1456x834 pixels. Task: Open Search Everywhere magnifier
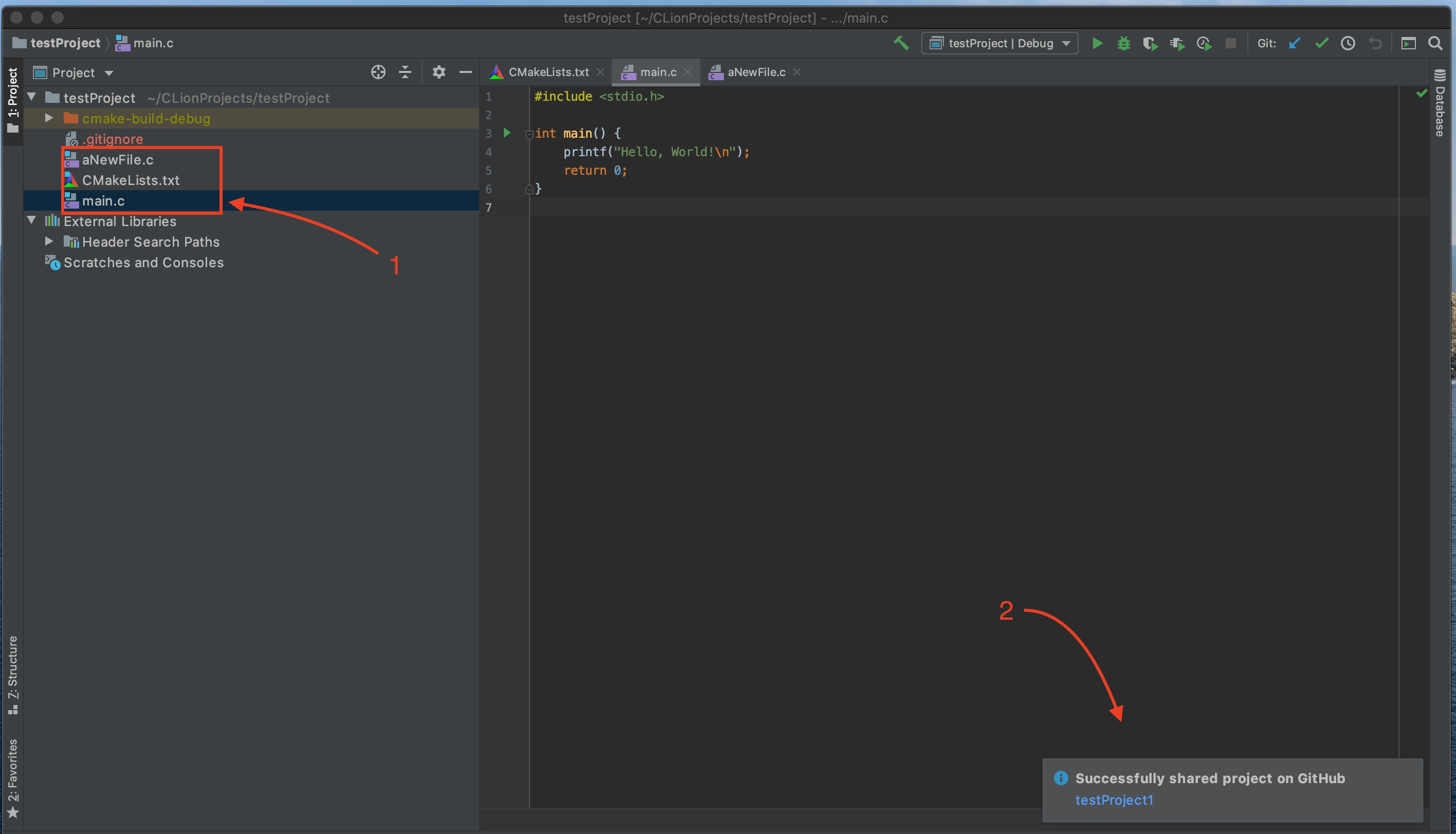coord(1435,43)
